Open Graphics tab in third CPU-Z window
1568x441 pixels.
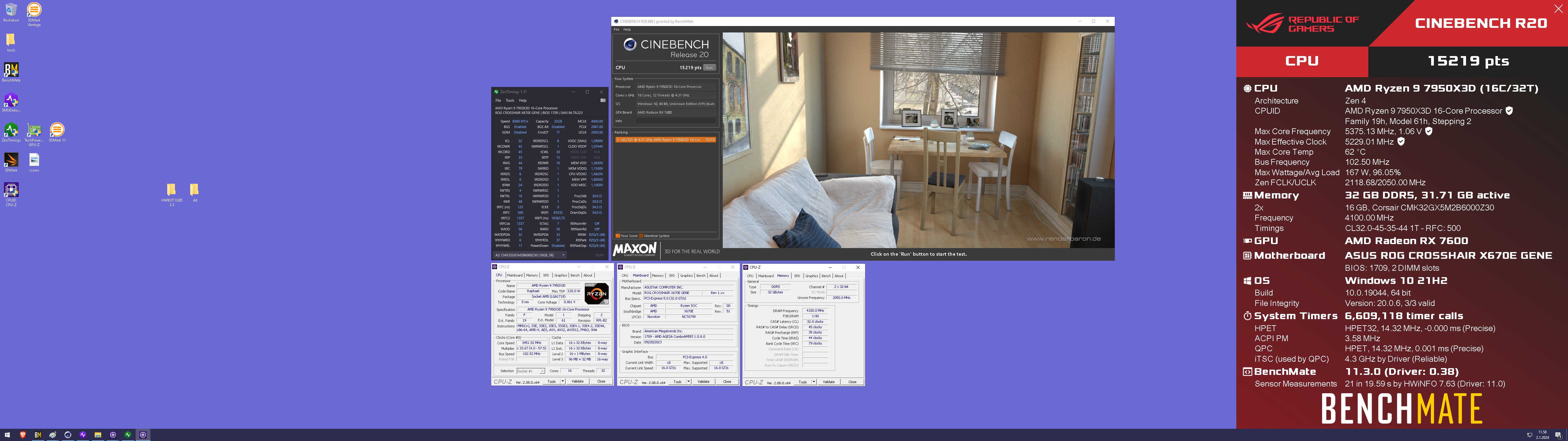812,276
